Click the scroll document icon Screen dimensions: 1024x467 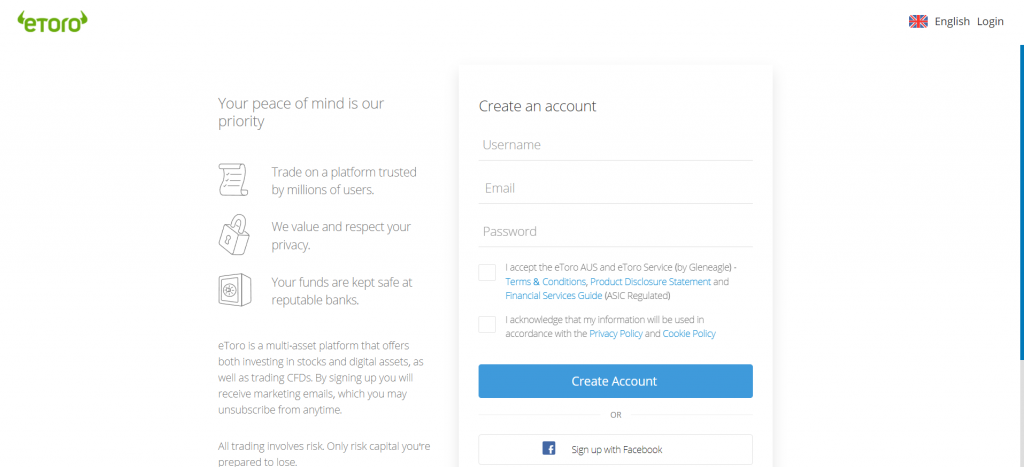point(233,180)
